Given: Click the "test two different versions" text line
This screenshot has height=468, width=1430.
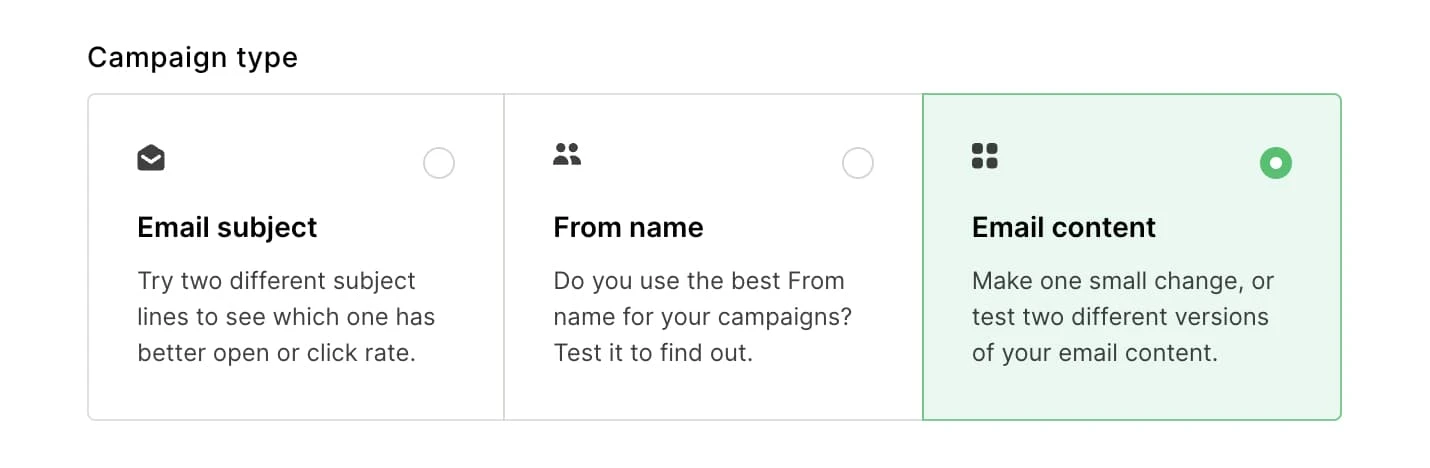Looking at the screenshot, I should [1120, 317].
